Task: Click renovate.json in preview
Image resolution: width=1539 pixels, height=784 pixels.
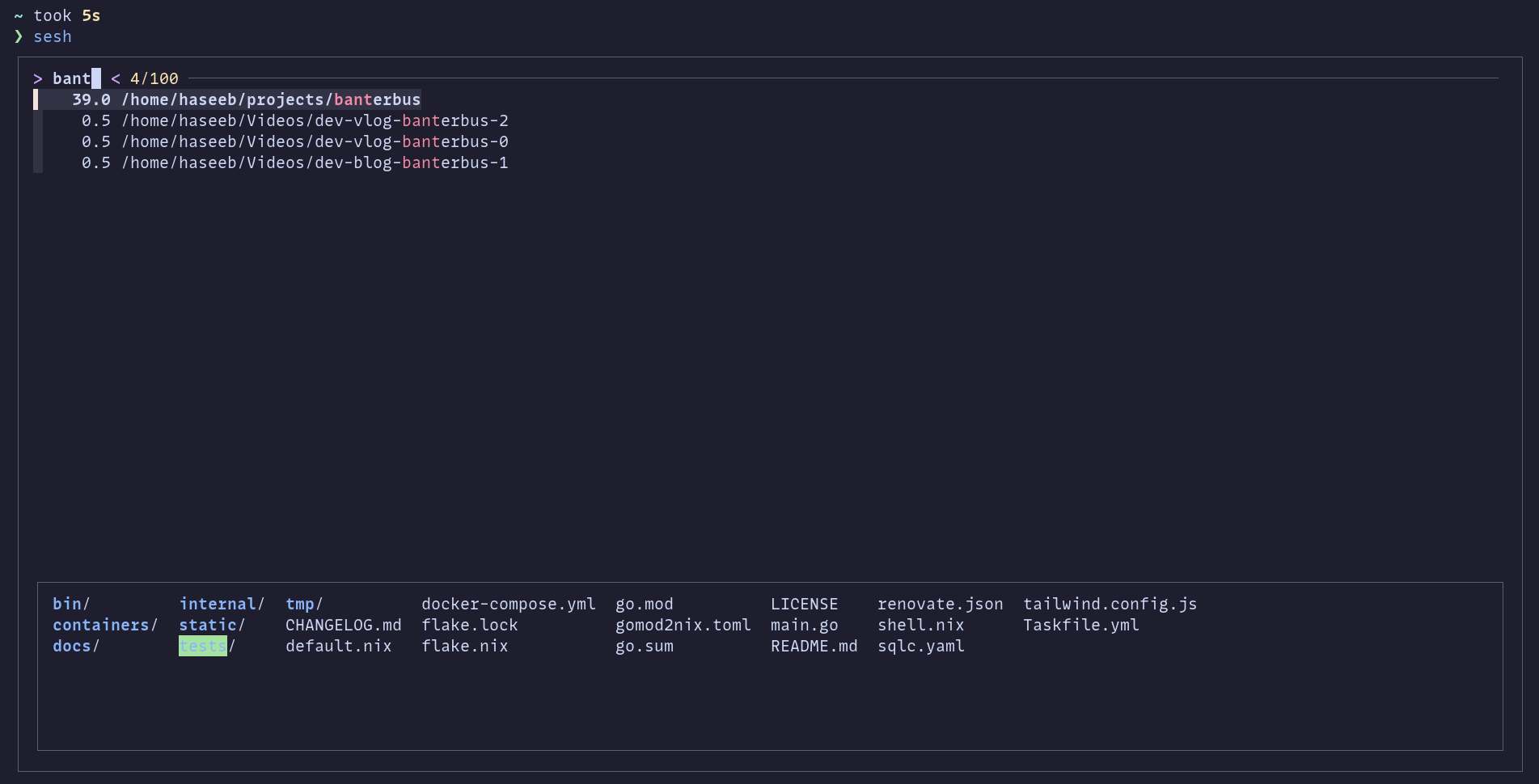Action: point(941,604)
